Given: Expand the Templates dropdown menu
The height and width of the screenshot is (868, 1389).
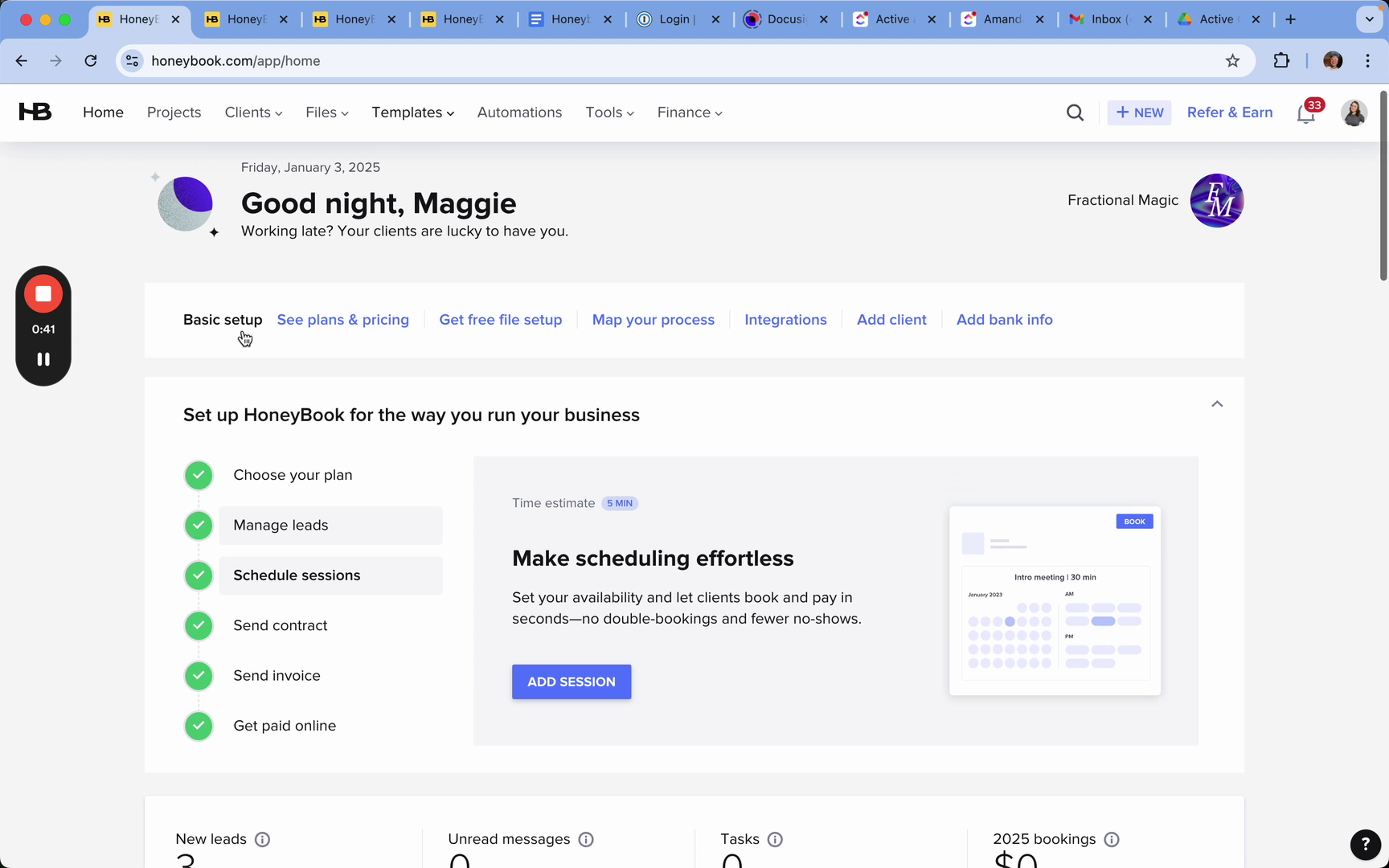Looking at the screenshot, I should pyautogui.click(x=412, y=113).
